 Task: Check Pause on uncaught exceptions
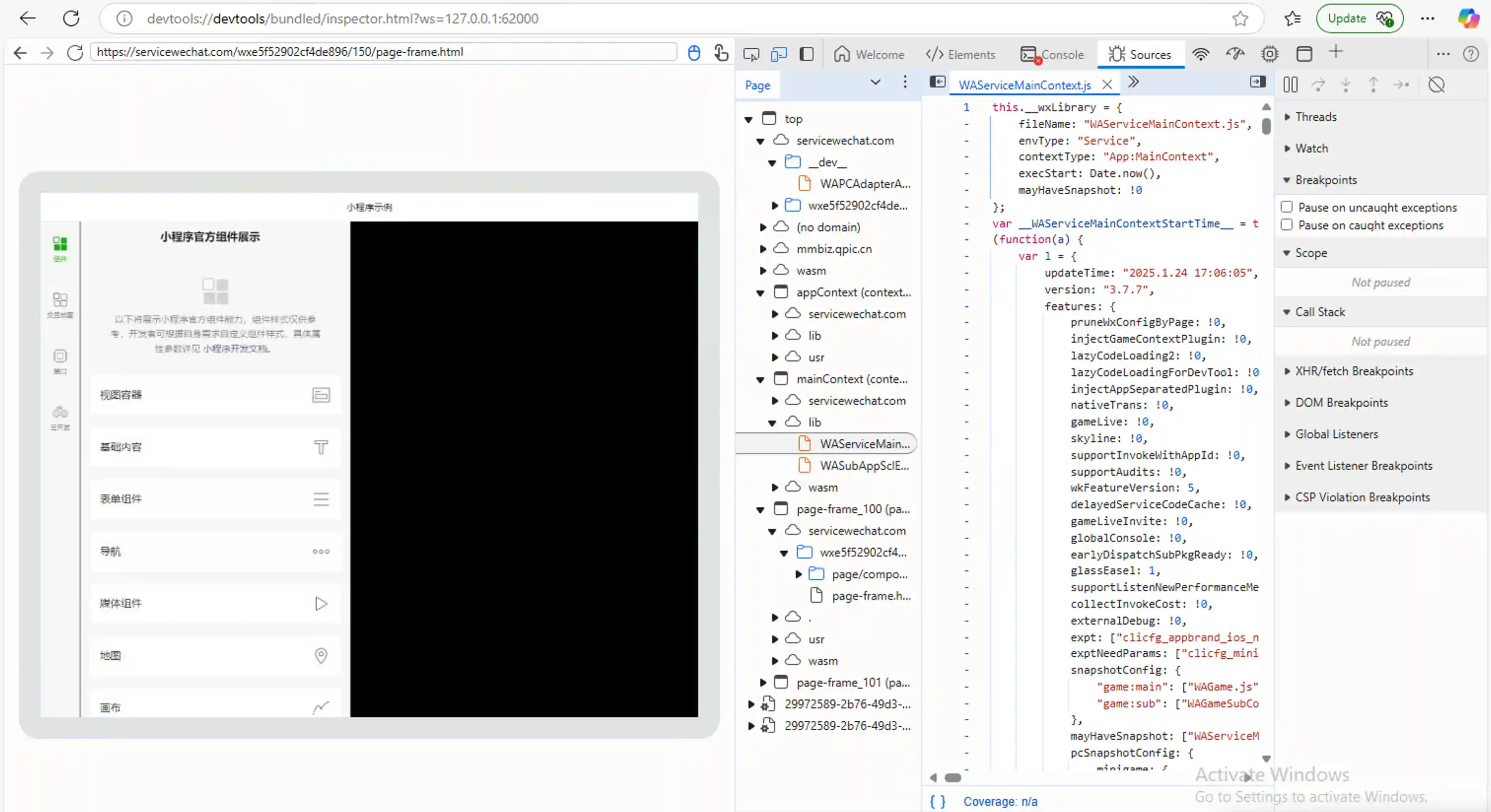[1287, 206]
